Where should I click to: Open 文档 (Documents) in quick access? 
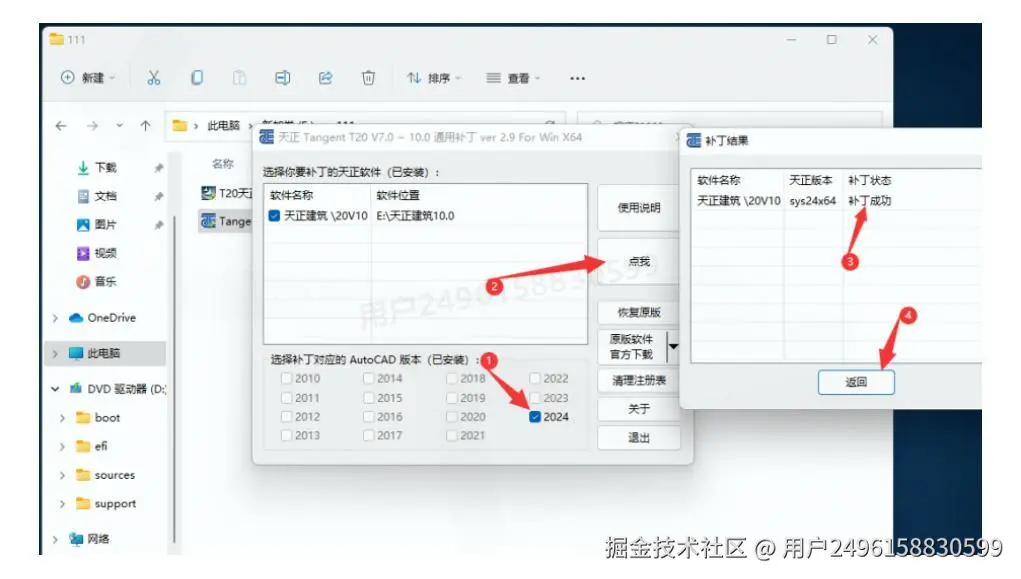tap(105, 196)
